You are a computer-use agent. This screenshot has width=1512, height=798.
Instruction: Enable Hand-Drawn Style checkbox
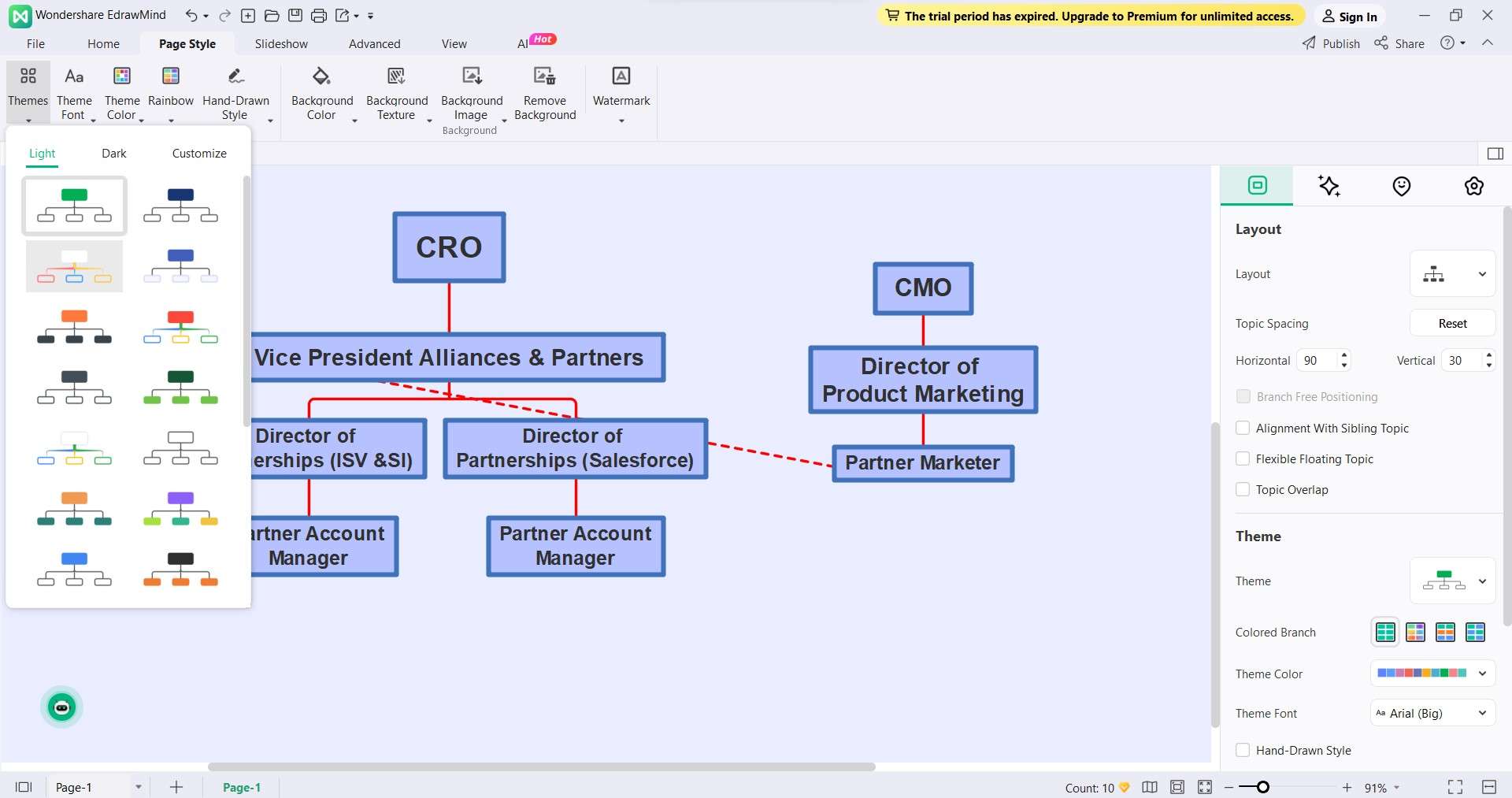(1243, 750)
